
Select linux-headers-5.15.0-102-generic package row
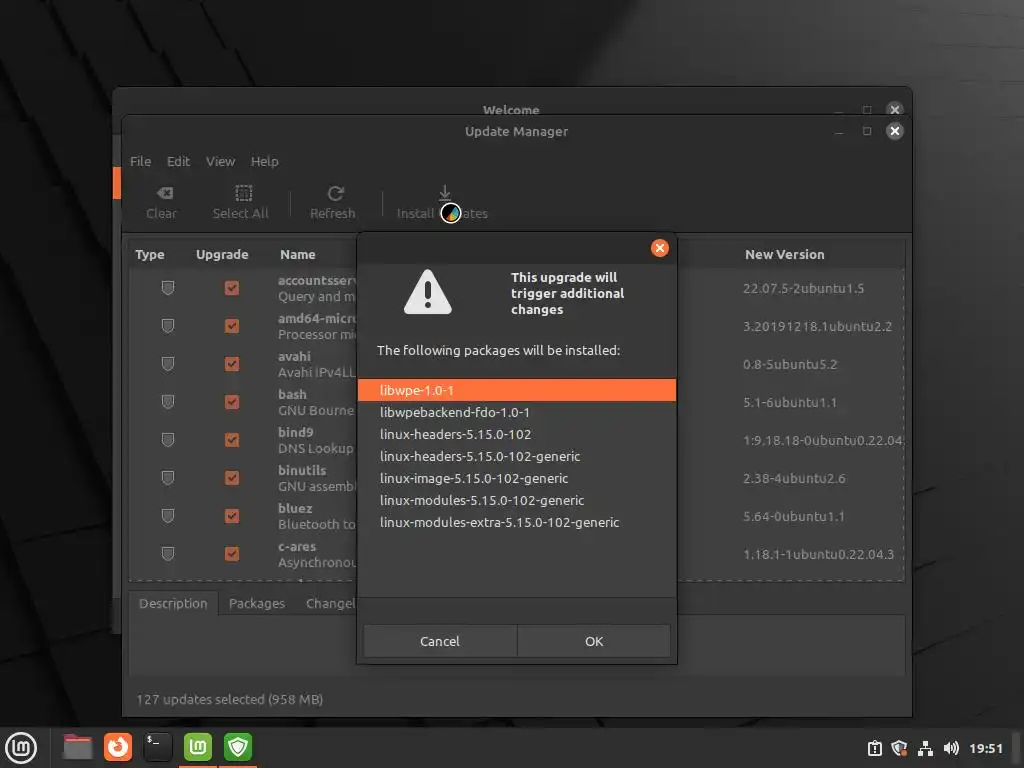point(517,456)
